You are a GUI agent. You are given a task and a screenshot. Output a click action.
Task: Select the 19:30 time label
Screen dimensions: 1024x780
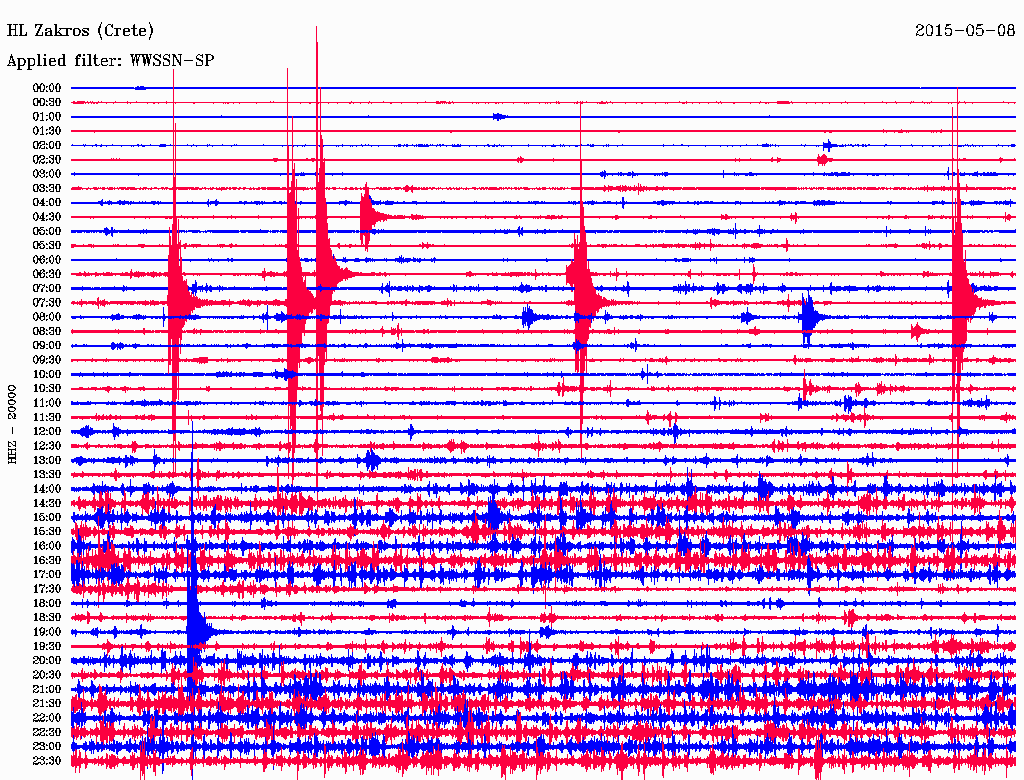[x=47, y=647]
